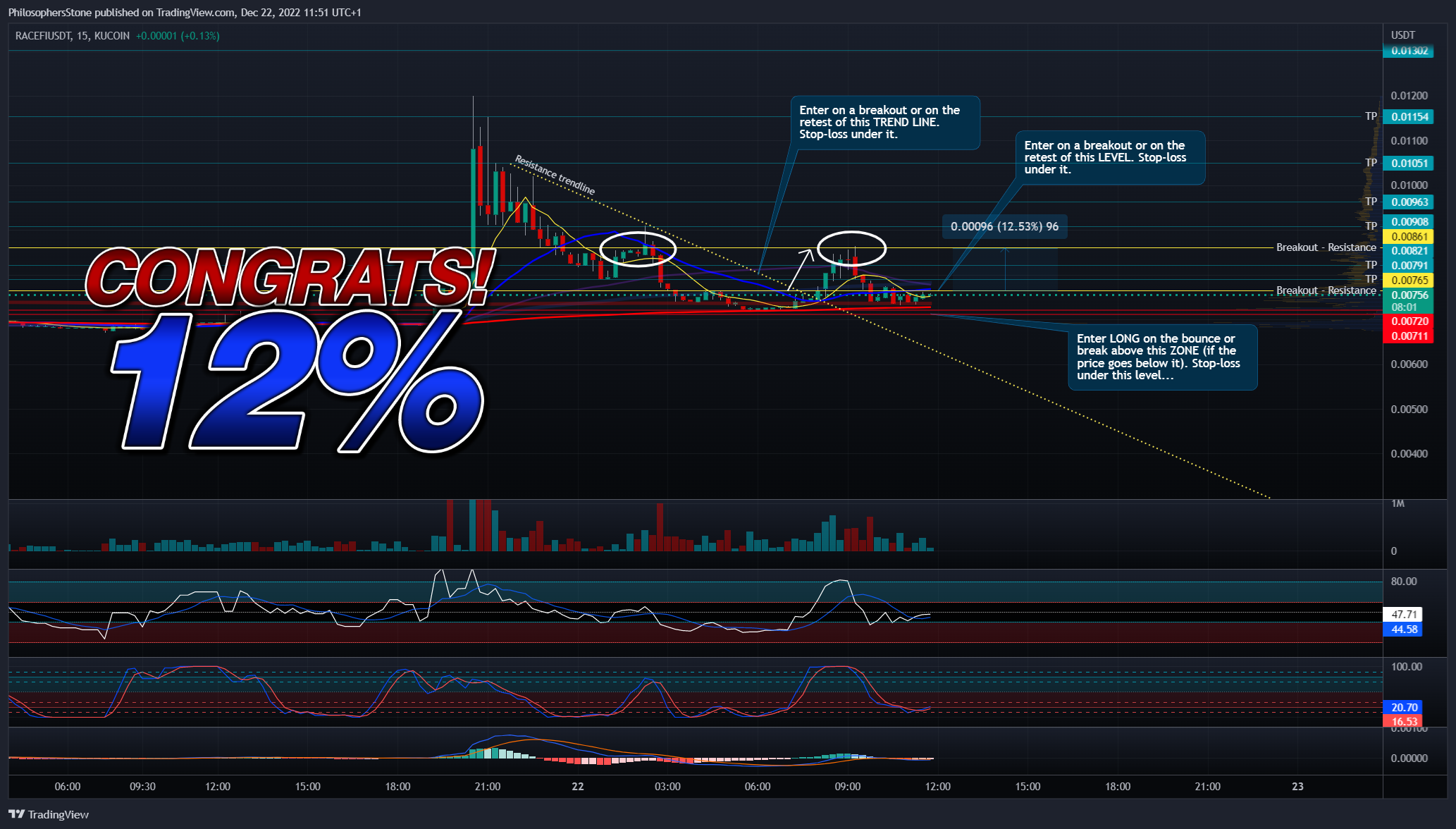Click the 0.00821 breakout resistance price label
The image size is (1456, 829).
click(x=1408, y=251)
